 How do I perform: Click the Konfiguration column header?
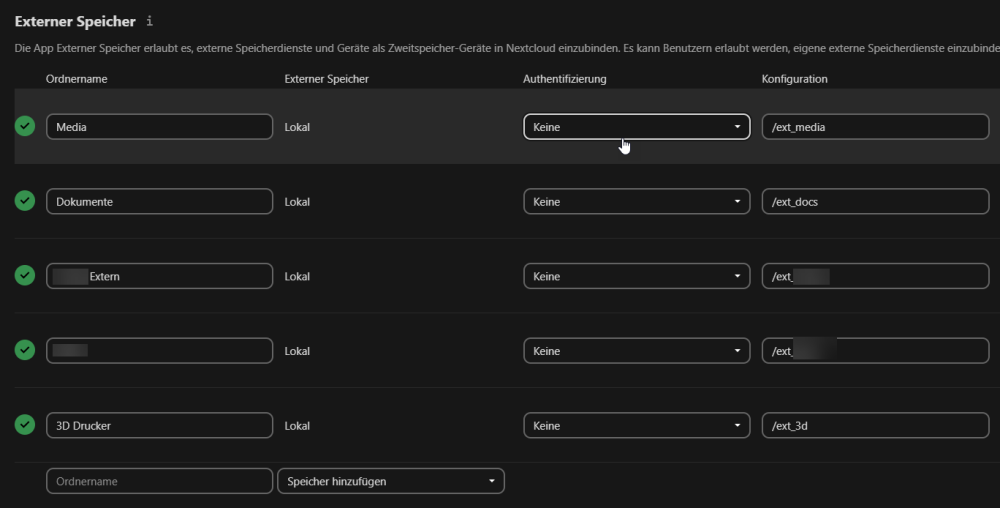pyautogui.click(x=795, y=79)
